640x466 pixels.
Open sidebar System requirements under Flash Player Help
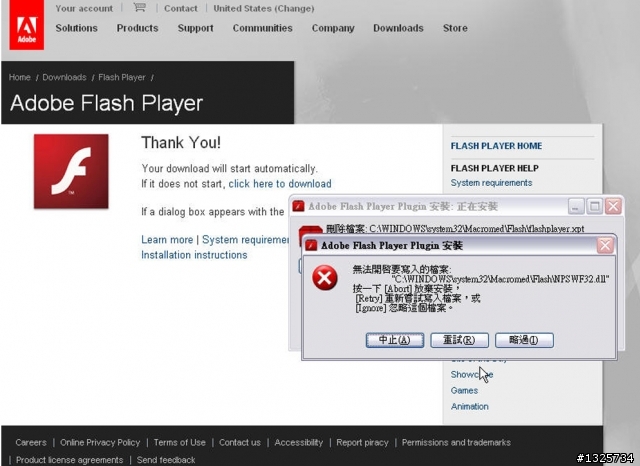491,183
